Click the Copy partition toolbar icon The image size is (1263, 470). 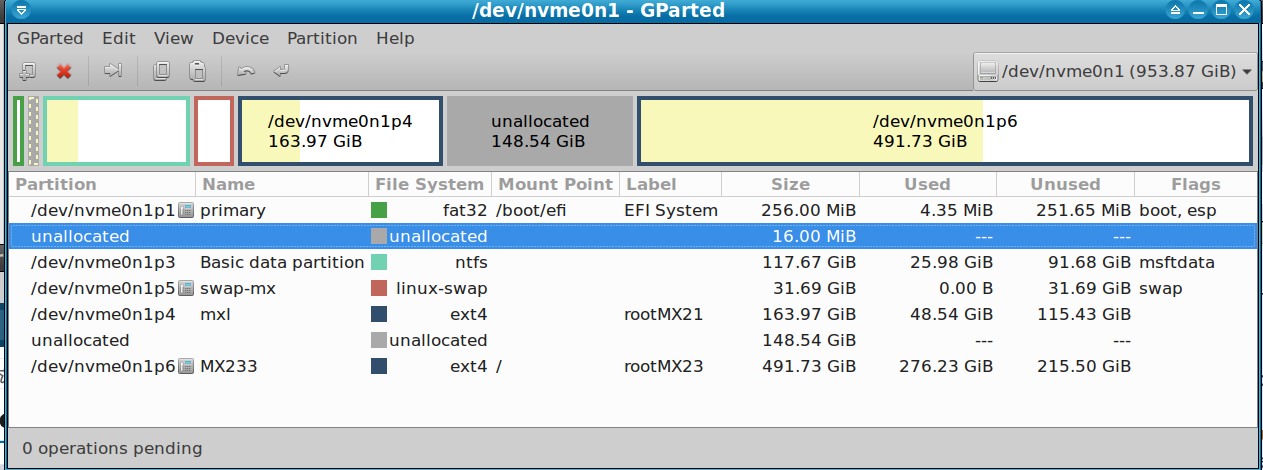161,71
